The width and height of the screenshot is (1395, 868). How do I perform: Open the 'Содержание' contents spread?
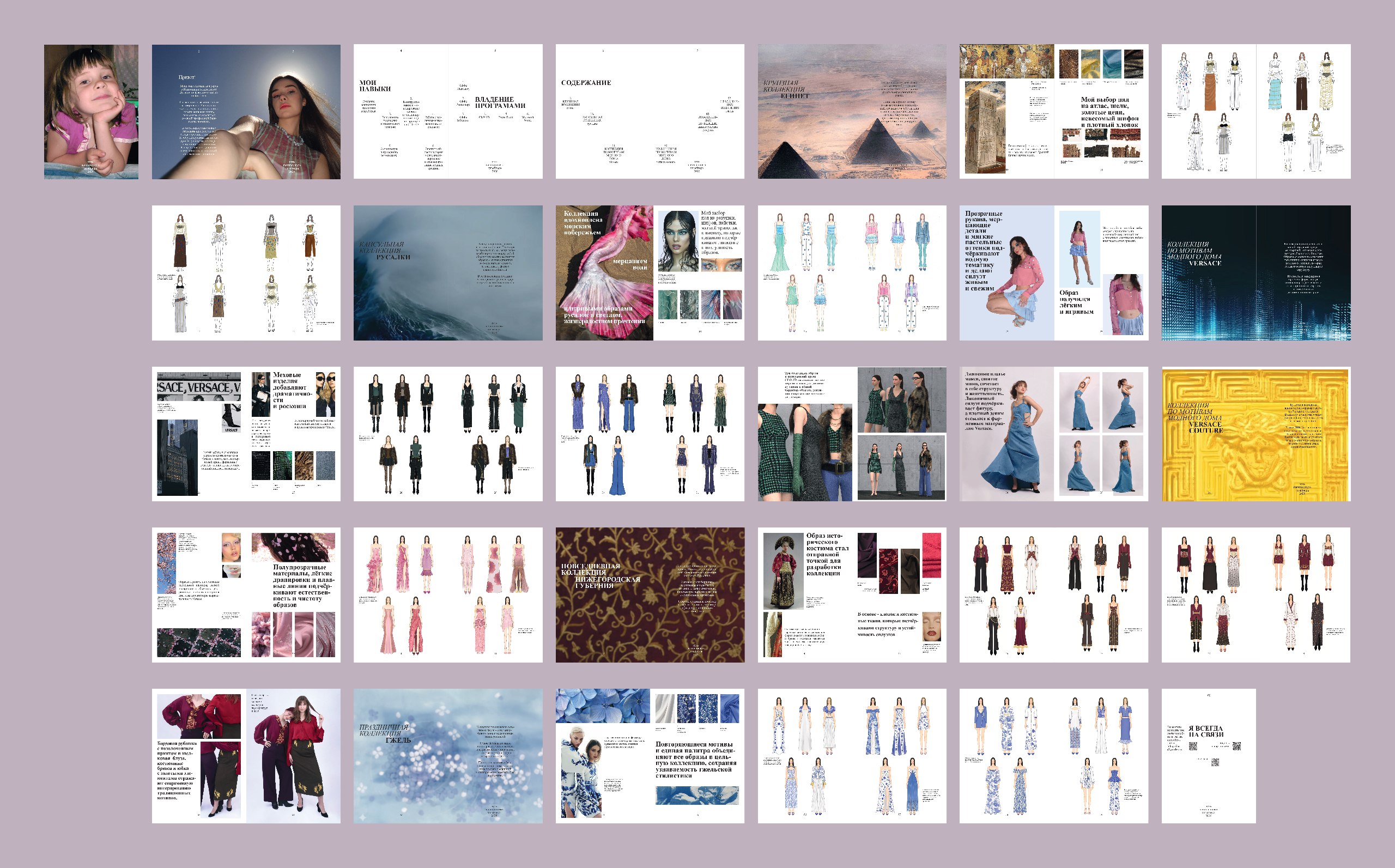[650, 111]
